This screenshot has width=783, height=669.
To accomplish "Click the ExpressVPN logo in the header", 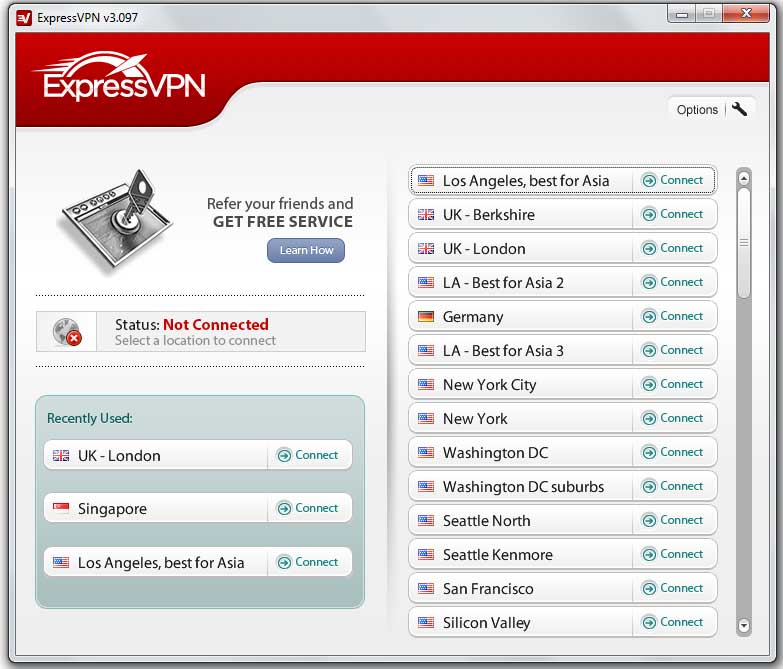I will pos(118,79).
